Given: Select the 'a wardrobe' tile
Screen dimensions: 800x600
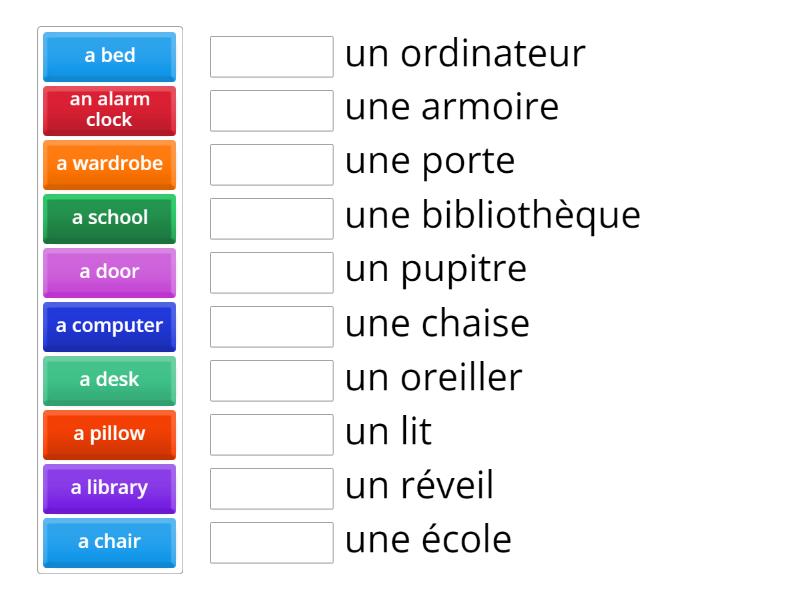Looking at the screenshot, I should point(108,164).
